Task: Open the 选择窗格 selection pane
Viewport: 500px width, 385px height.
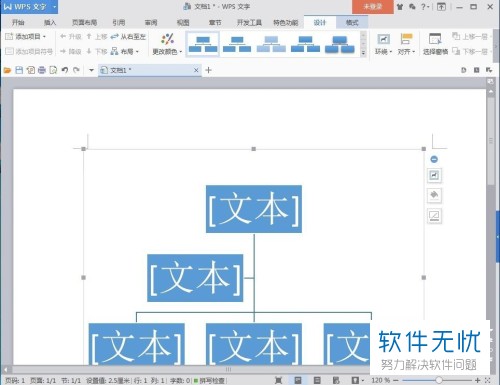Action: click(x=435, y=44)
